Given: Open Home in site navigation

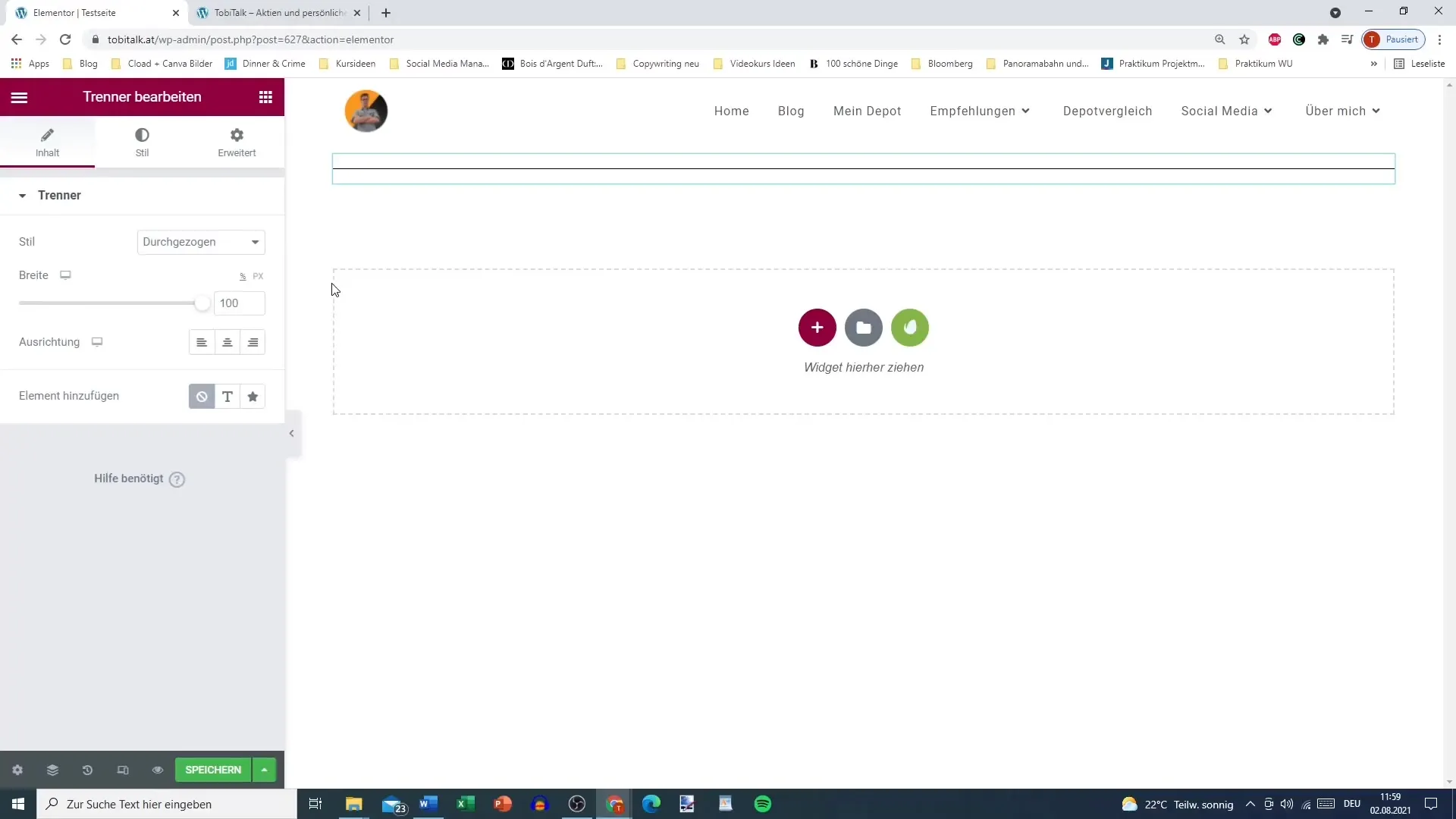Looking at the screenshot, I should pyautogui.click(x=732, y=111).
